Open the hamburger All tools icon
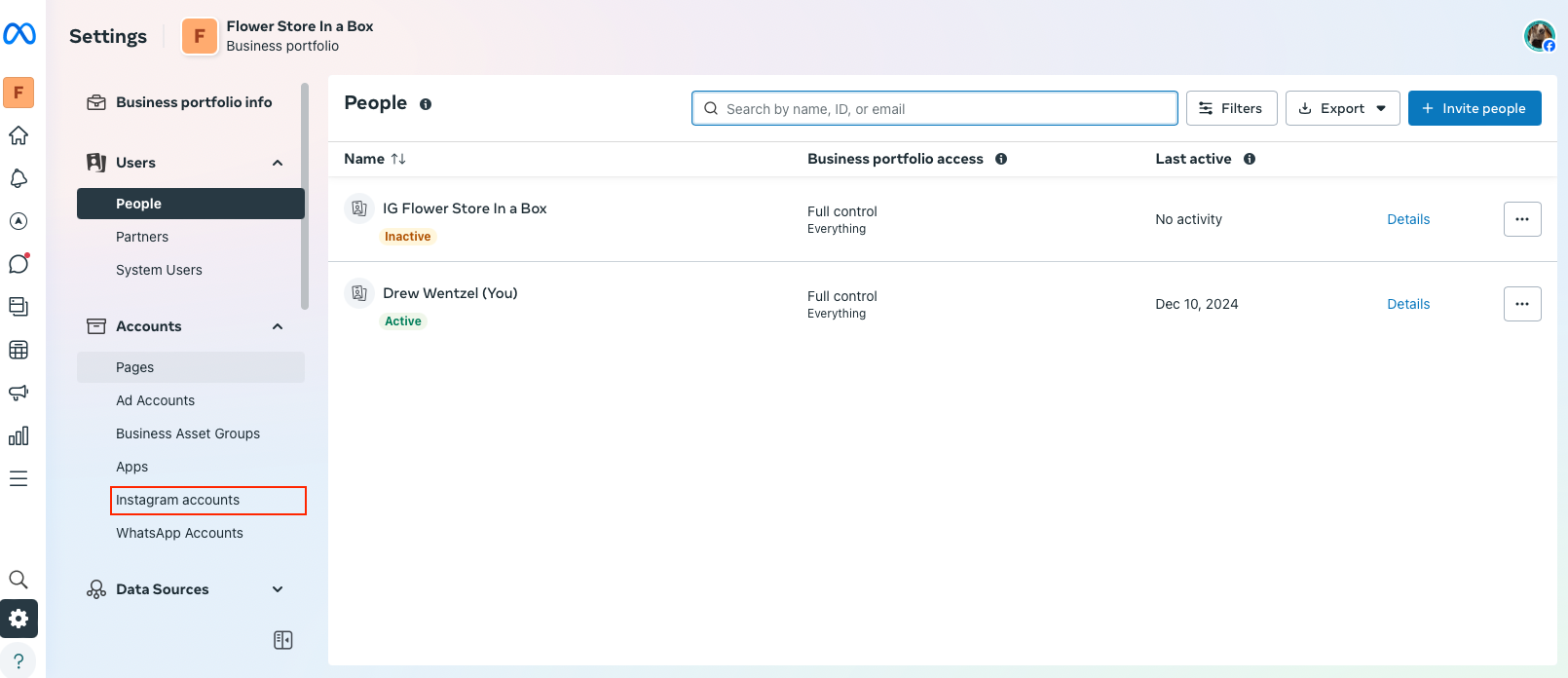Image resolution: width=1568 pixels, height=678 pixels. [x=19, y=478]
